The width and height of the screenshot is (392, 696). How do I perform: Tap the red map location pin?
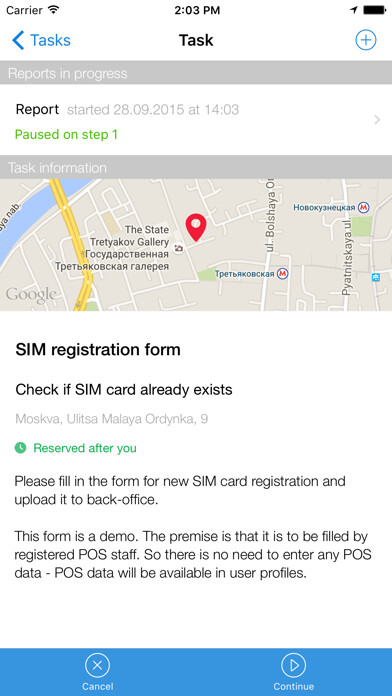coord(195,227)
